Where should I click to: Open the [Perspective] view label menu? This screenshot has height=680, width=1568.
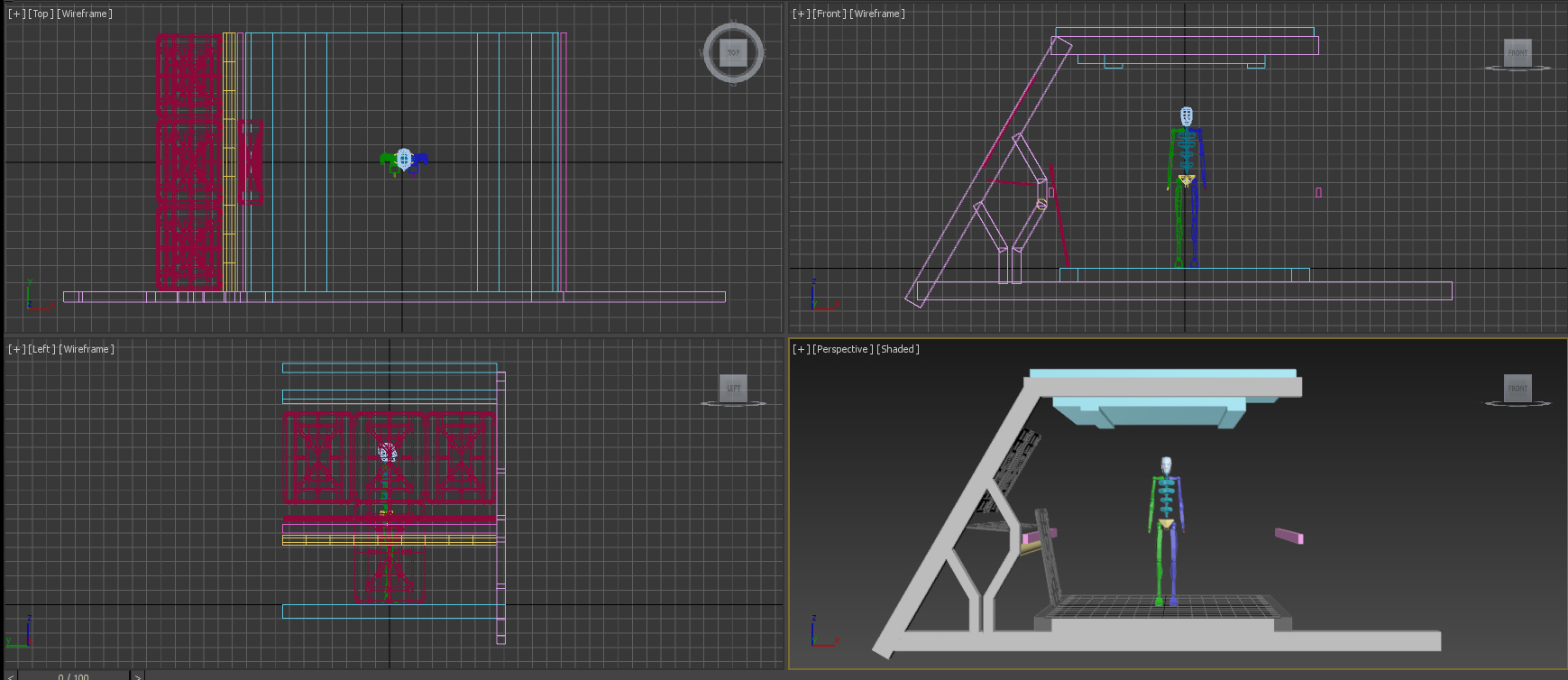click(842, 349)
